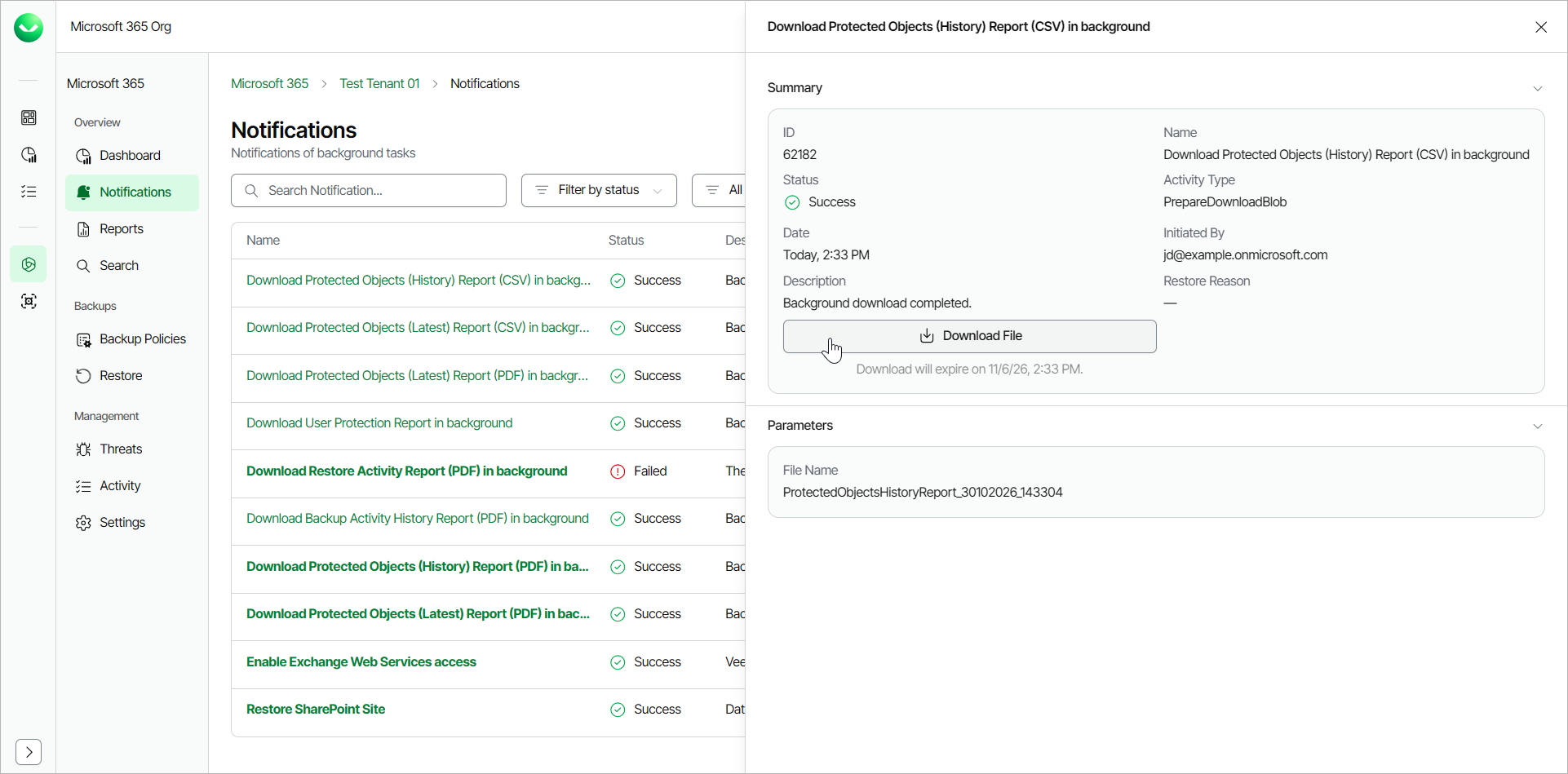Open failed Download Restore Activity Report notification
This screenshot has width=1568, height=774.
(x=406, y=471)
